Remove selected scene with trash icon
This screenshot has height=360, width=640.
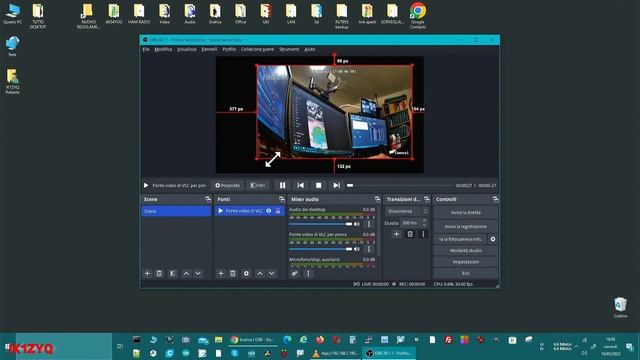coord(160,273)
